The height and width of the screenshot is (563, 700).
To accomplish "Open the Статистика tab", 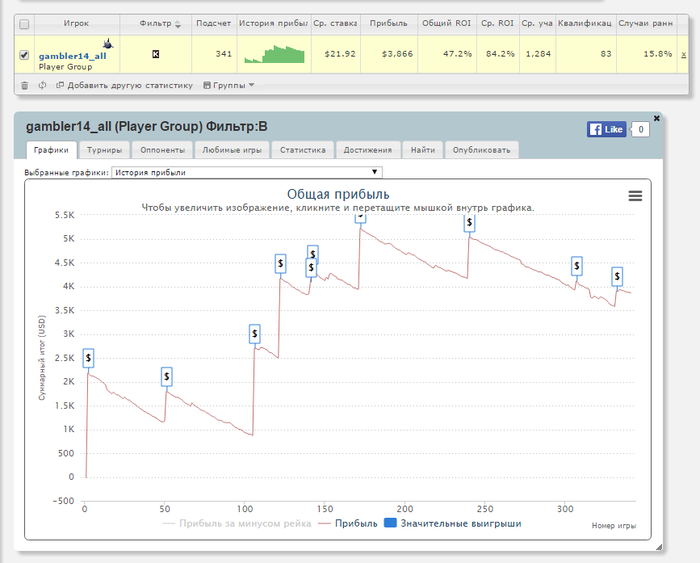I will tap(303, 150).
